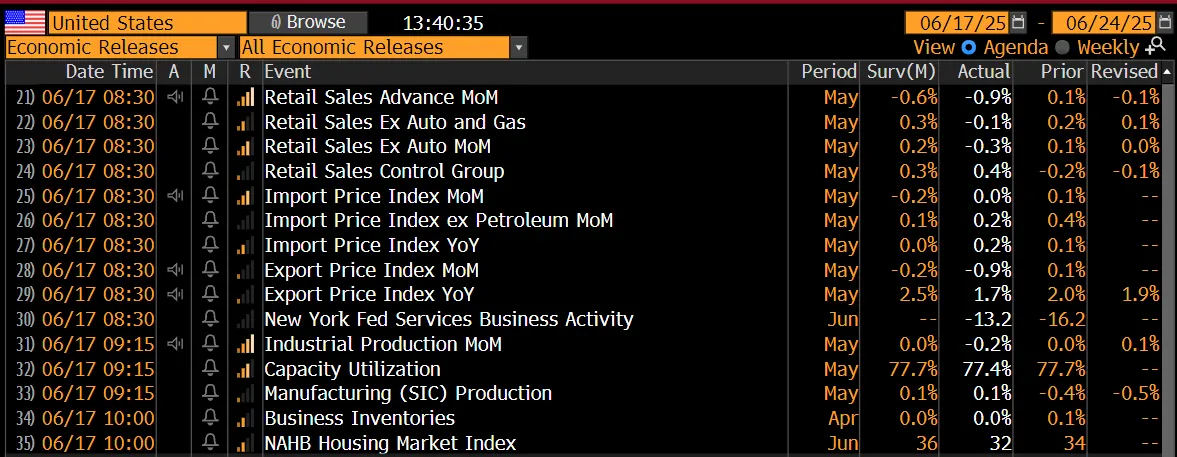Click the alert bell for Retail Sales Advance MoM
Image resolution: width=1177 pixels, height=457 pixels.
coord(210,97)
